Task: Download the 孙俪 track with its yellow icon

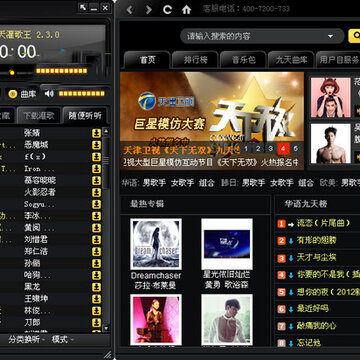Action: (x=96, y=263)
